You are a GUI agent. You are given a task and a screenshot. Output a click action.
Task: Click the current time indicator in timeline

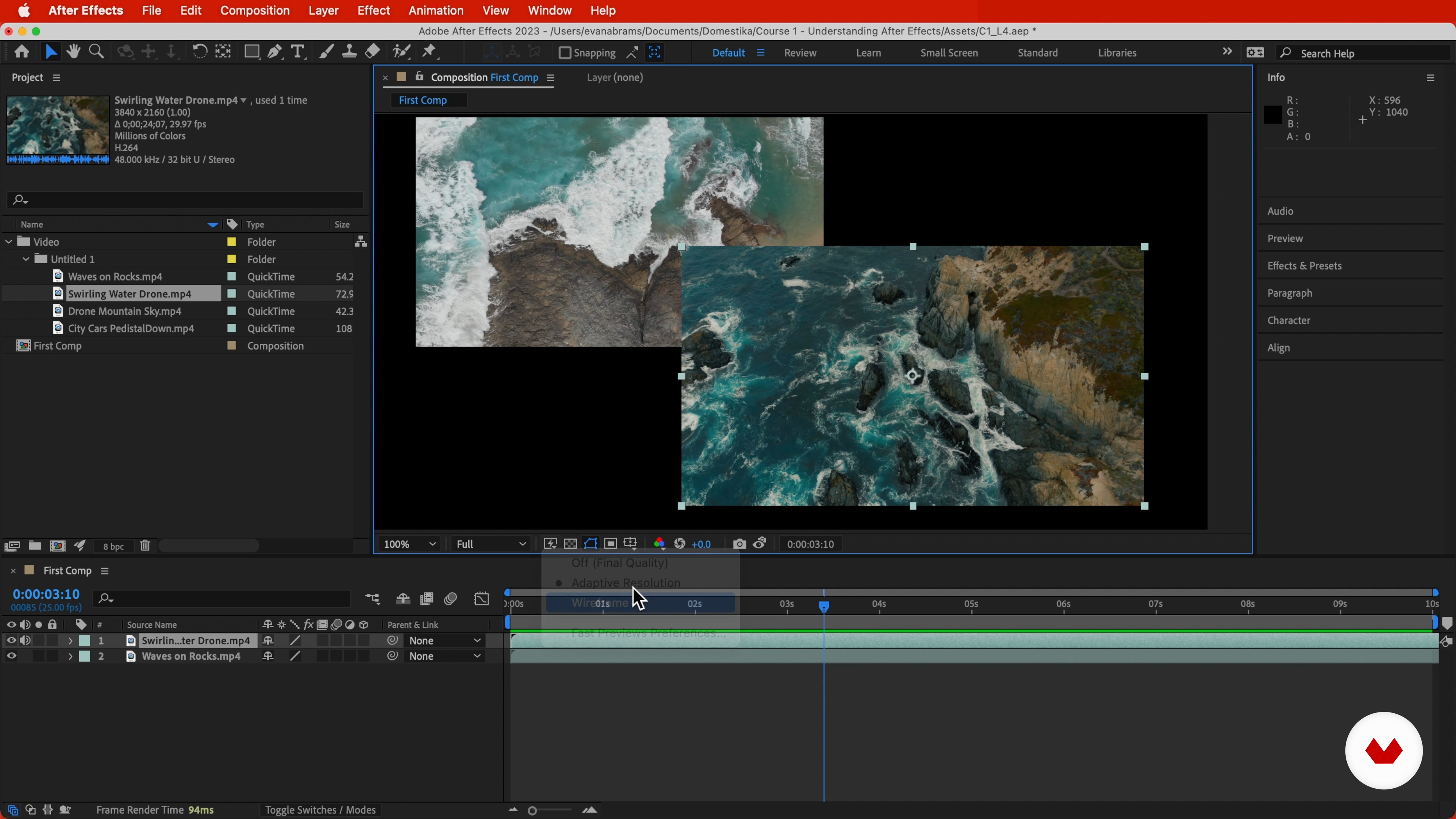pos(824,607)
